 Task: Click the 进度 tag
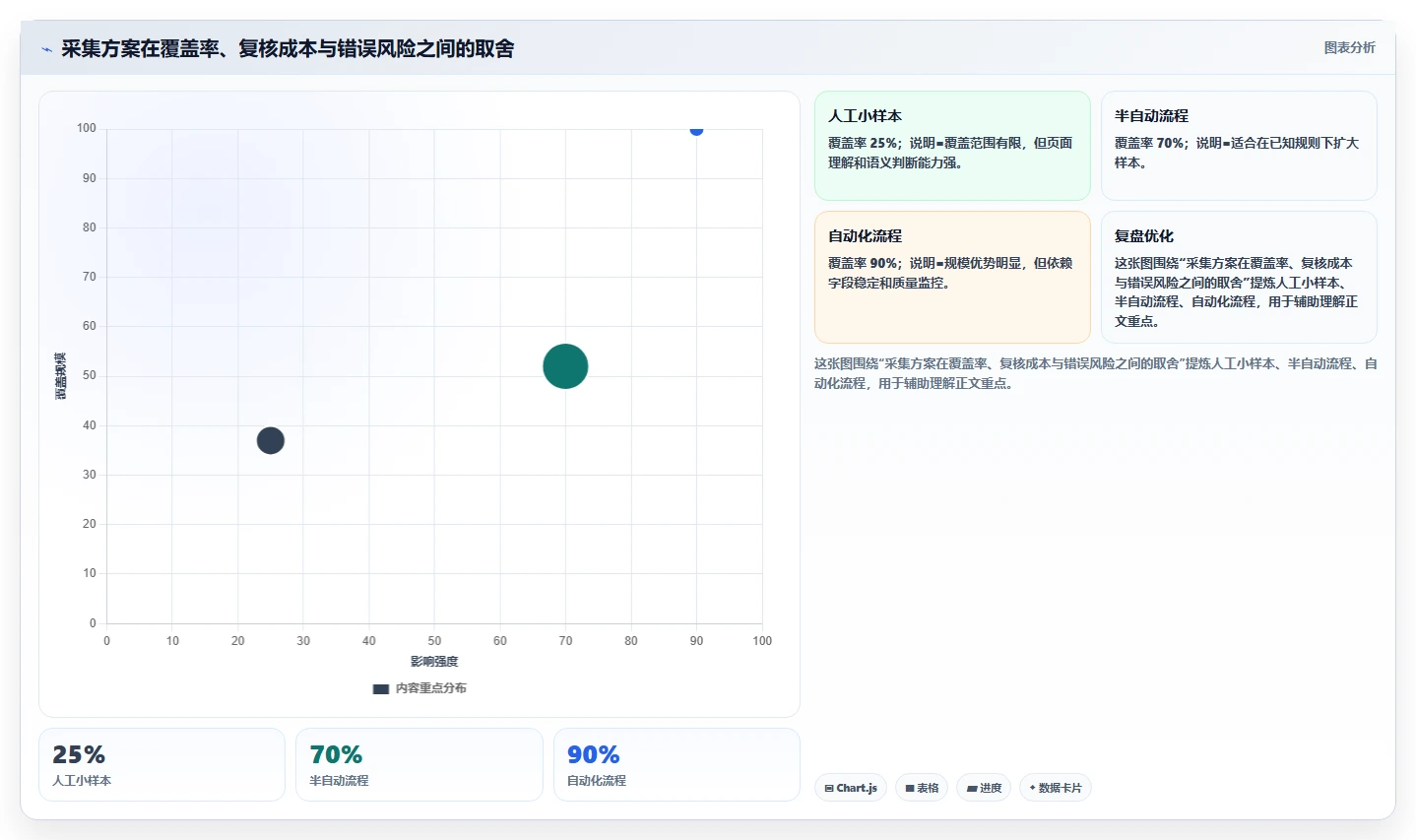[x=984, y=788]
